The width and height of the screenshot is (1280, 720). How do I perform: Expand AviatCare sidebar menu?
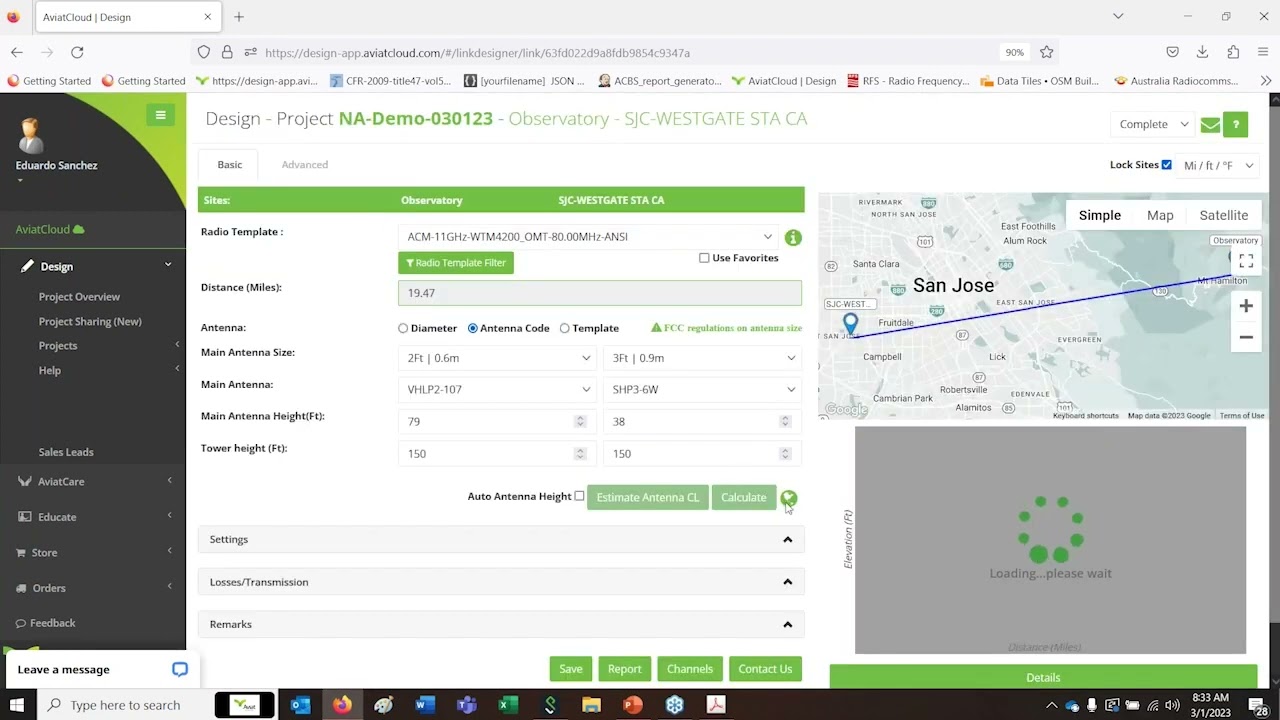click(x=93, y=482)
